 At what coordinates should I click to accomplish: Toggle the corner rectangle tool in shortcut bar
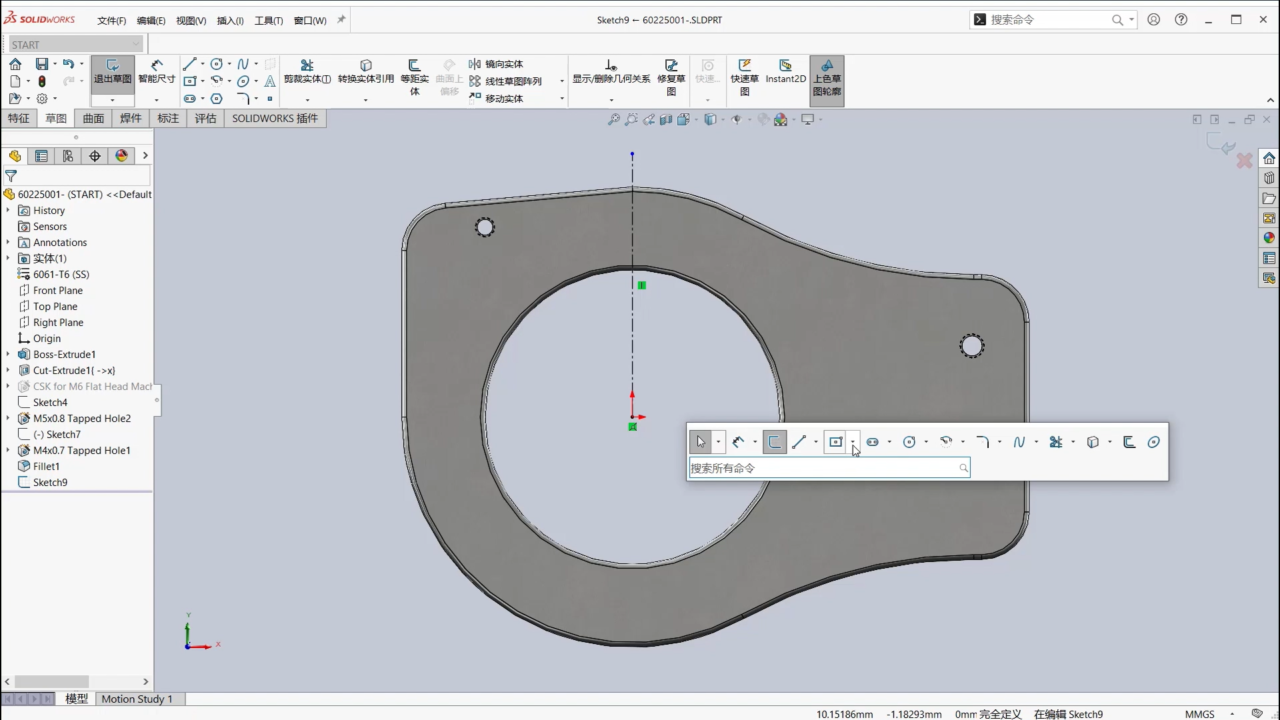[x=836, y=442]
